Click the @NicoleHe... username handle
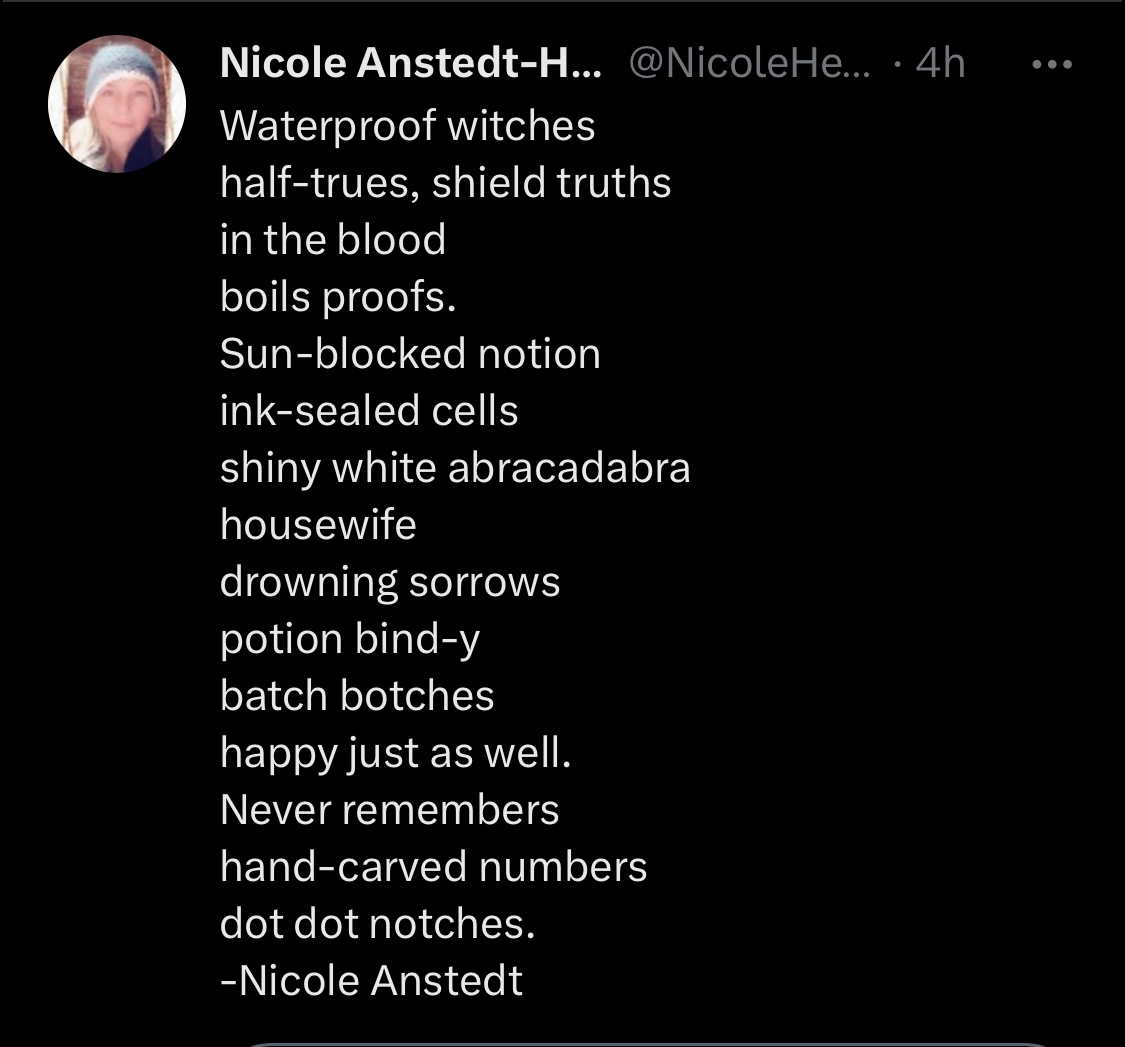 pyautogui.click(x=750, y=65)
